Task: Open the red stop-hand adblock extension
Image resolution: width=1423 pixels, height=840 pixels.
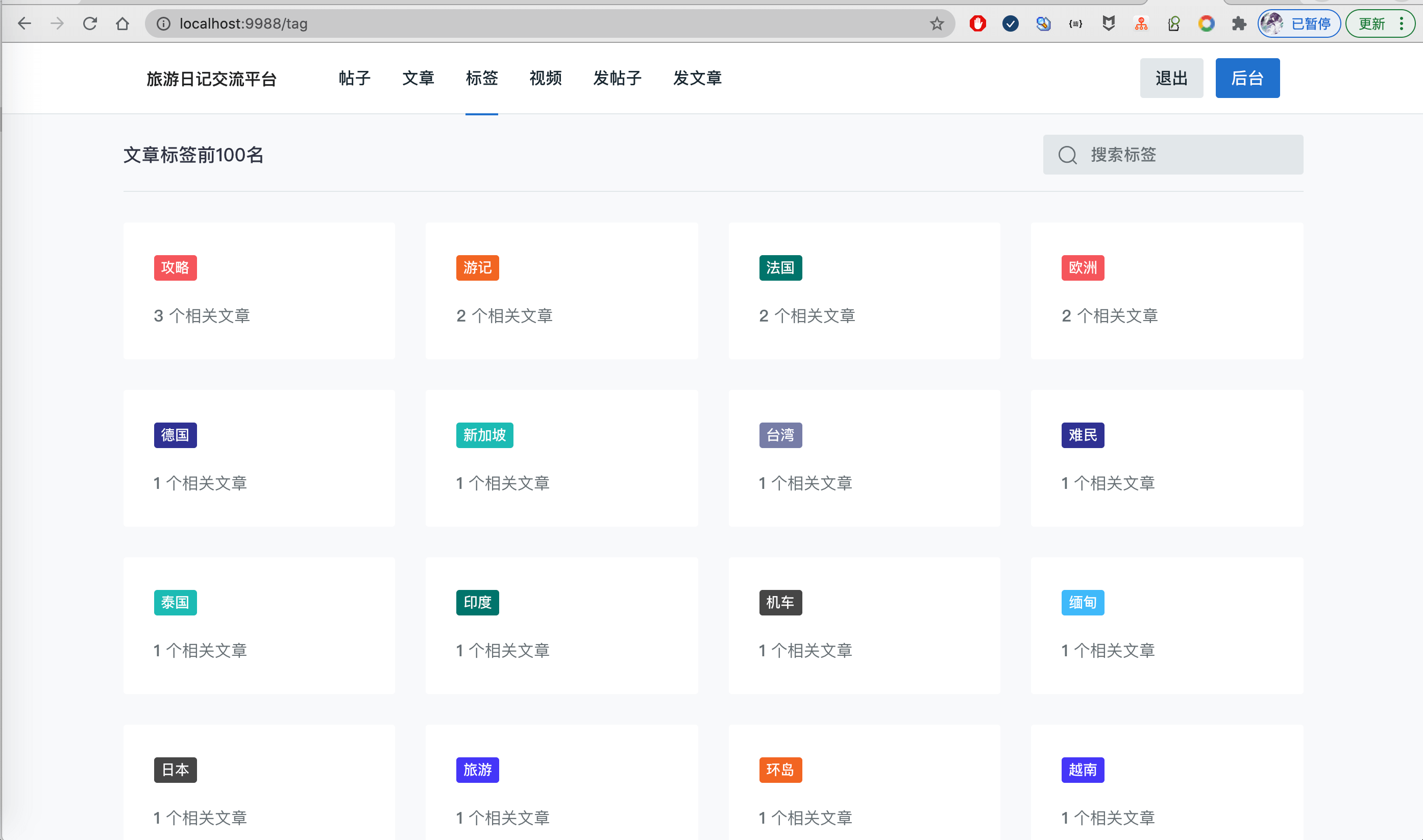Action: click(977, 23)
